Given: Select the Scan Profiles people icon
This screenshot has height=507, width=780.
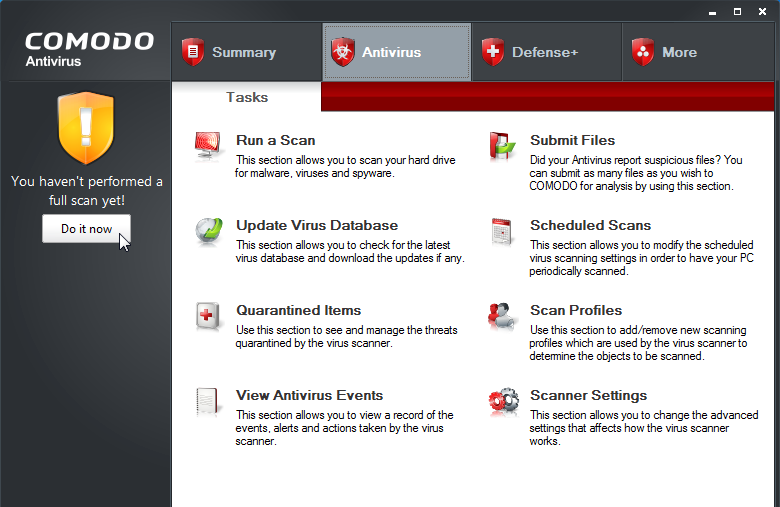Looking at the screenshot, I should (501, 315).
